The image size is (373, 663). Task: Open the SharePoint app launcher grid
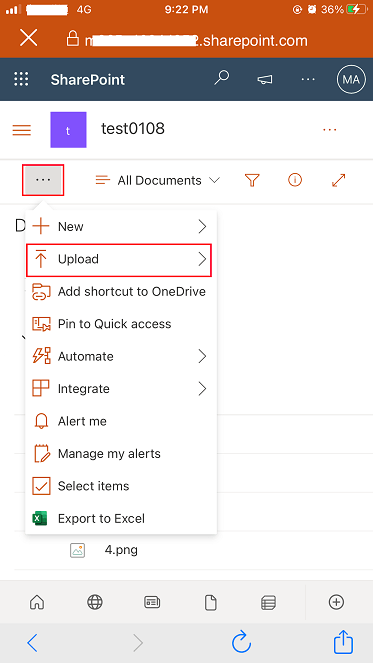coord(21,79)
